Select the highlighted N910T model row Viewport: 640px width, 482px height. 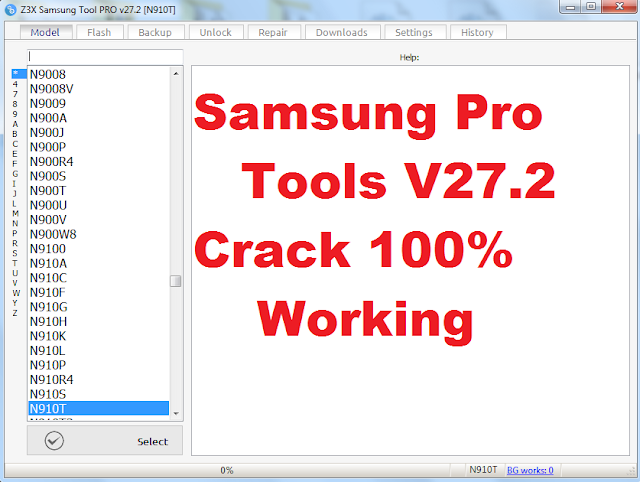click(x=98, y=409)
